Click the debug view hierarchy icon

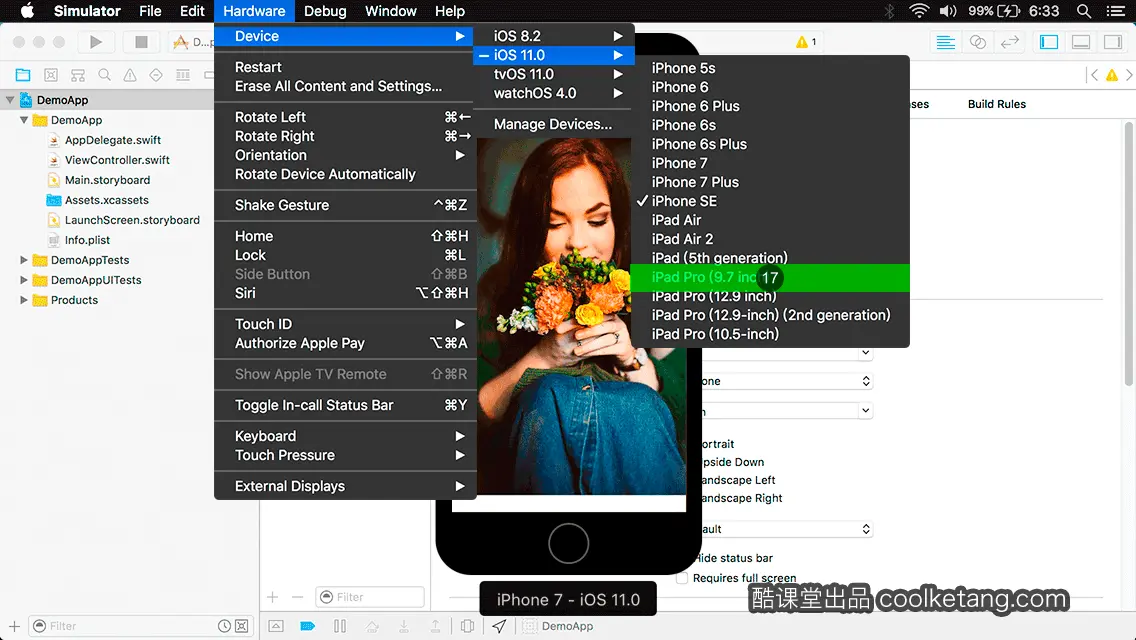tap(467, 626)
